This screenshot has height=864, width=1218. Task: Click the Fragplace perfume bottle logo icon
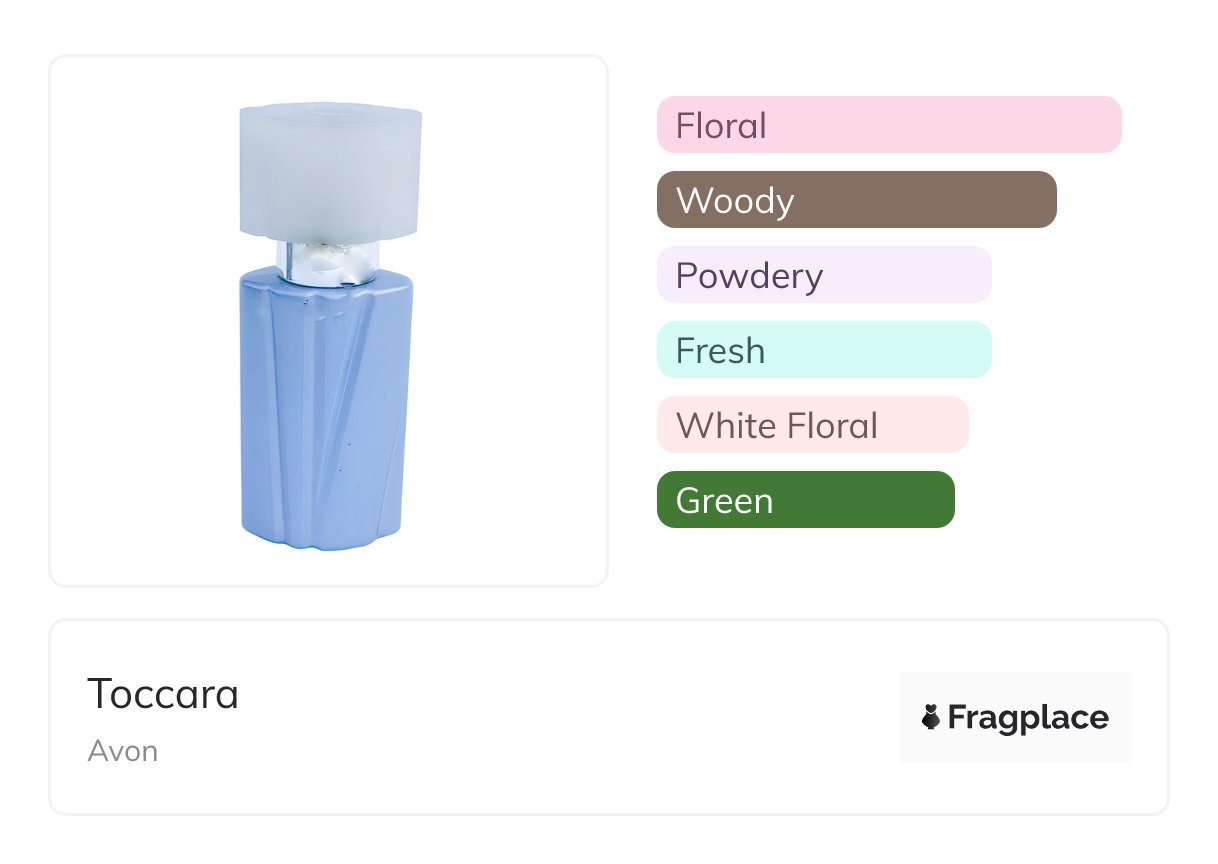(x=932, y=717)
